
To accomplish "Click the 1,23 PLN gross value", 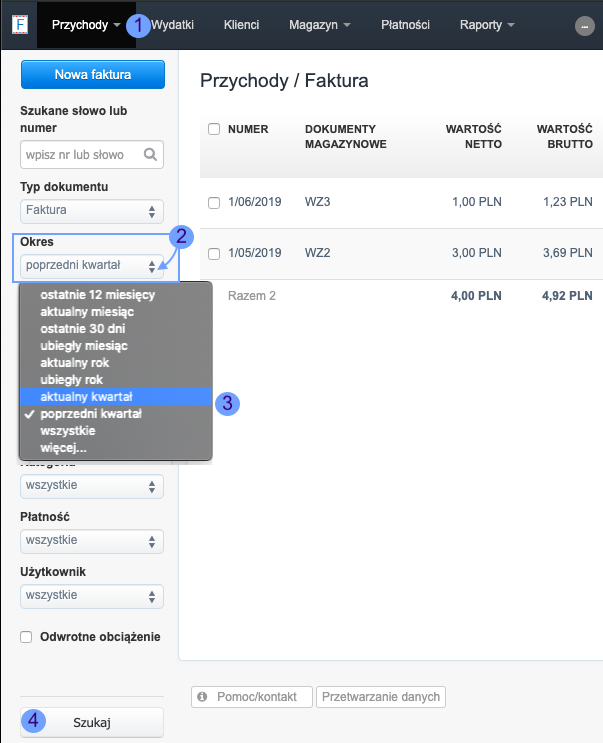I will pos(567,202).
